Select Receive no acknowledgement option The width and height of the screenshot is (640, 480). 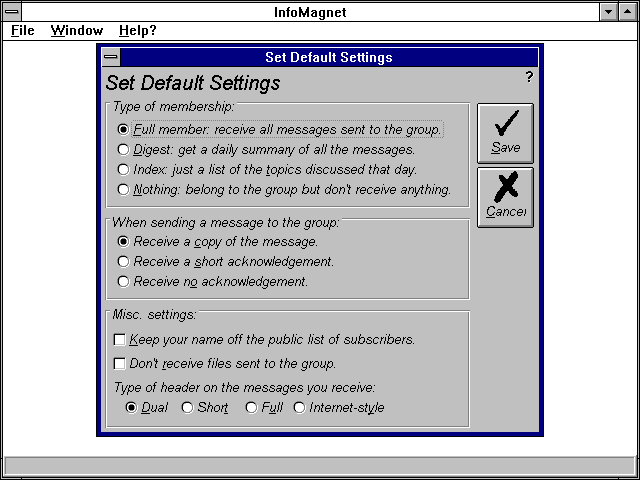point(123,281)
